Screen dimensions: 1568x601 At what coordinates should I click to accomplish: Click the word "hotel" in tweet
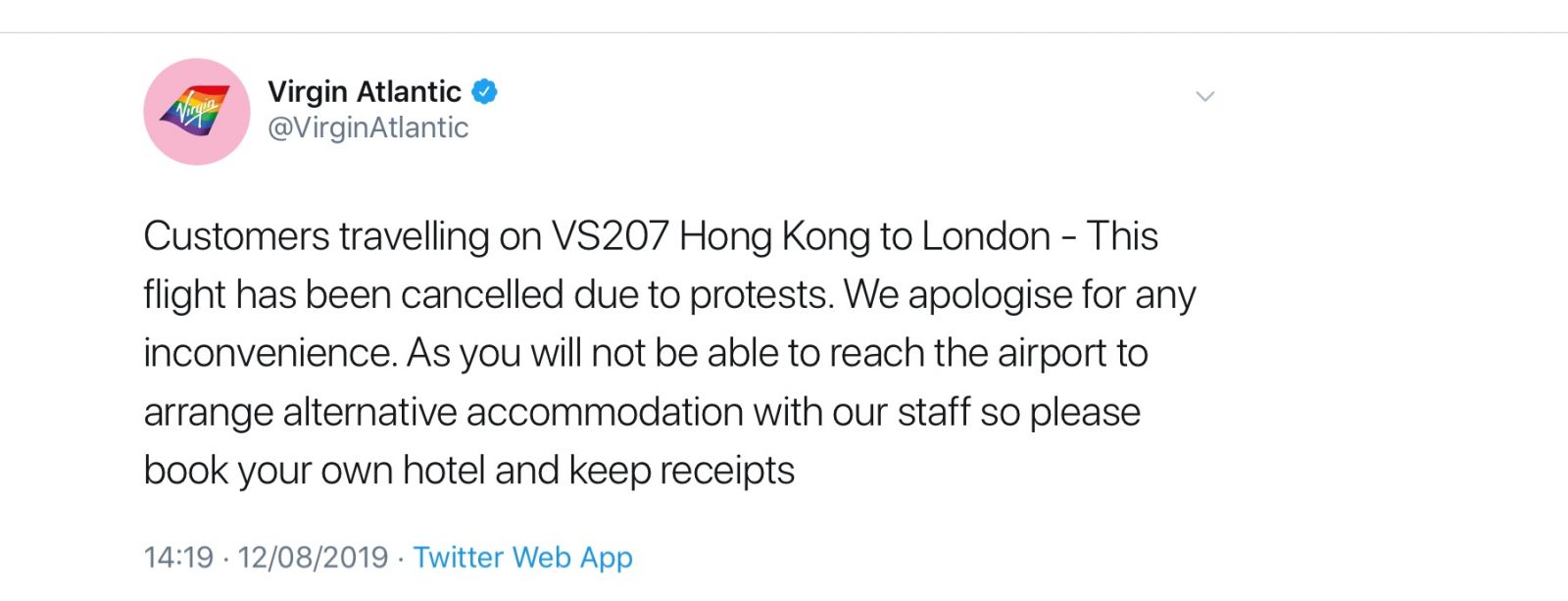[x=444, y=471]
